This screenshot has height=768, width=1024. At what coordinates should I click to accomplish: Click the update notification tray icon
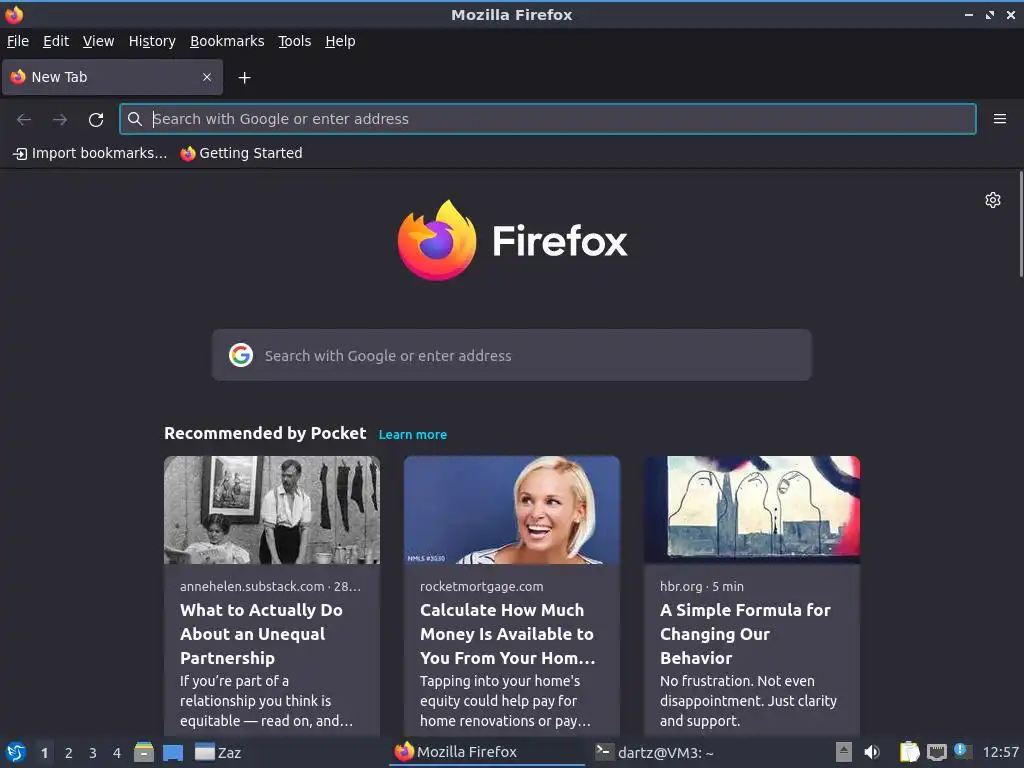coord(962,751)
